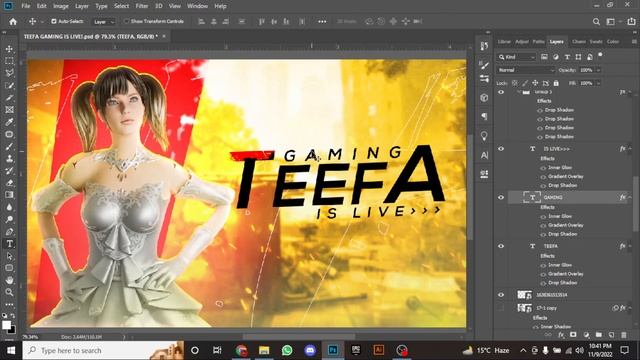Hide the TEEFA text layer
The height and width of the screenshot is (360, 640).
pos(501,246)
